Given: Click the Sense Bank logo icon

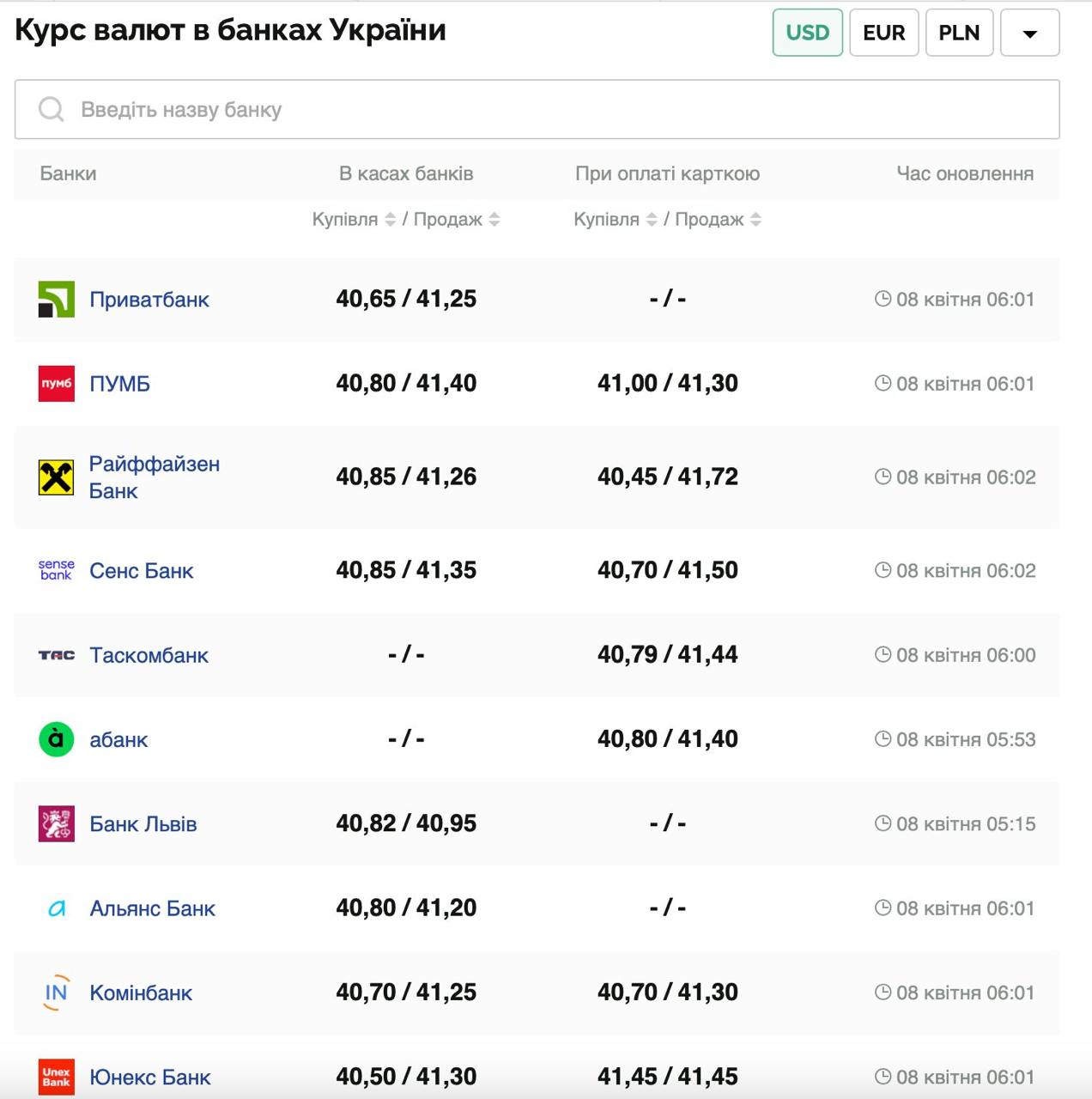Looking at the screenshot, I should pyautogui.click(x=57, y=570).
